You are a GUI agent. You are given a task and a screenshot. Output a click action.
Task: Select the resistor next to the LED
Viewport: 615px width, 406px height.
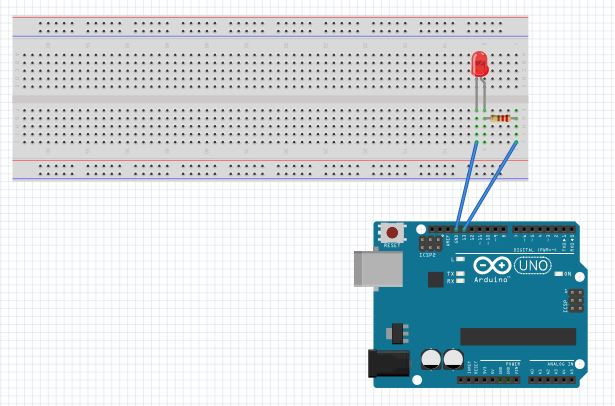tap(500, 118)
